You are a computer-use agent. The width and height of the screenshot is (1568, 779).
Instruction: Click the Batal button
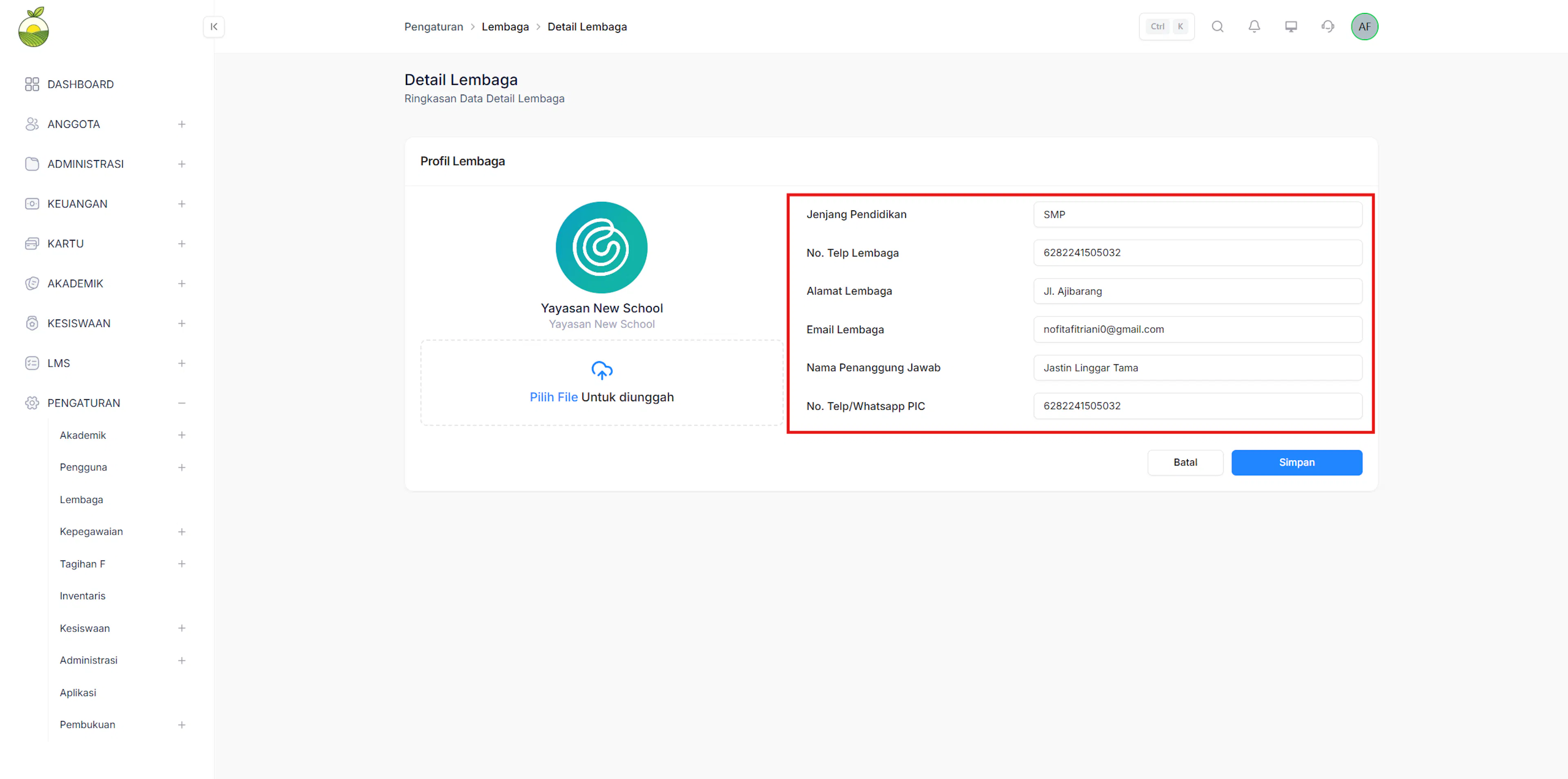click(1185, 462)
